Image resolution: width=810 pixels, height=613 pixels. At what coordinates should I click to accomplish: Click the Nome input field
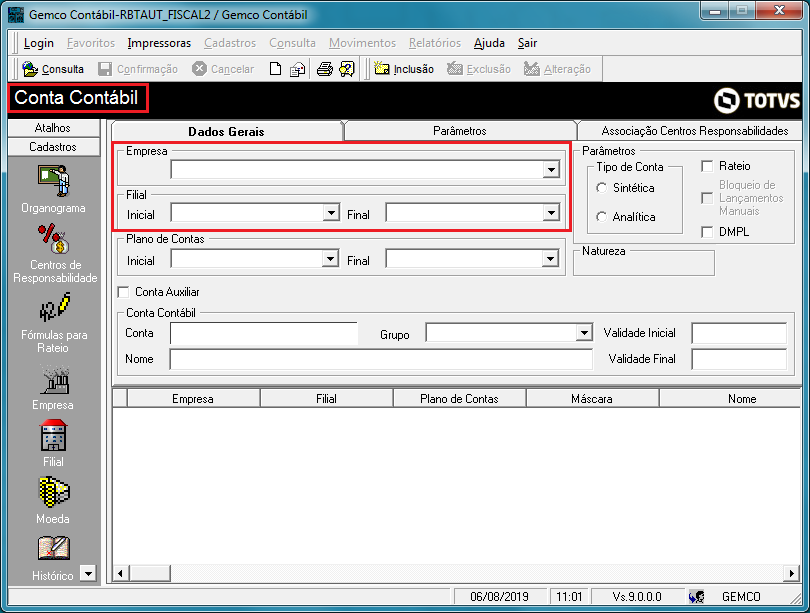(381, 359)
